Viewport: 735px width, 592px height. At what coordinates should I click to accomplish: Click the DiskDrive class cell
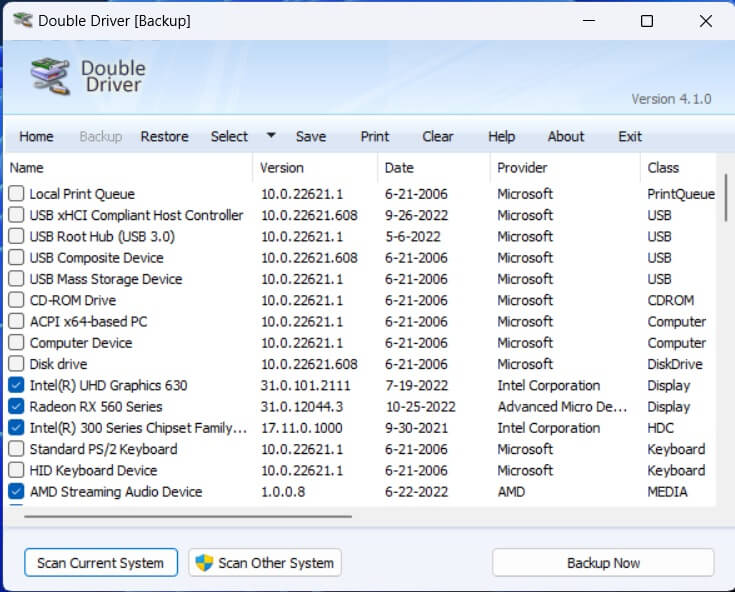pyautogui.click(x=675, y=364)
